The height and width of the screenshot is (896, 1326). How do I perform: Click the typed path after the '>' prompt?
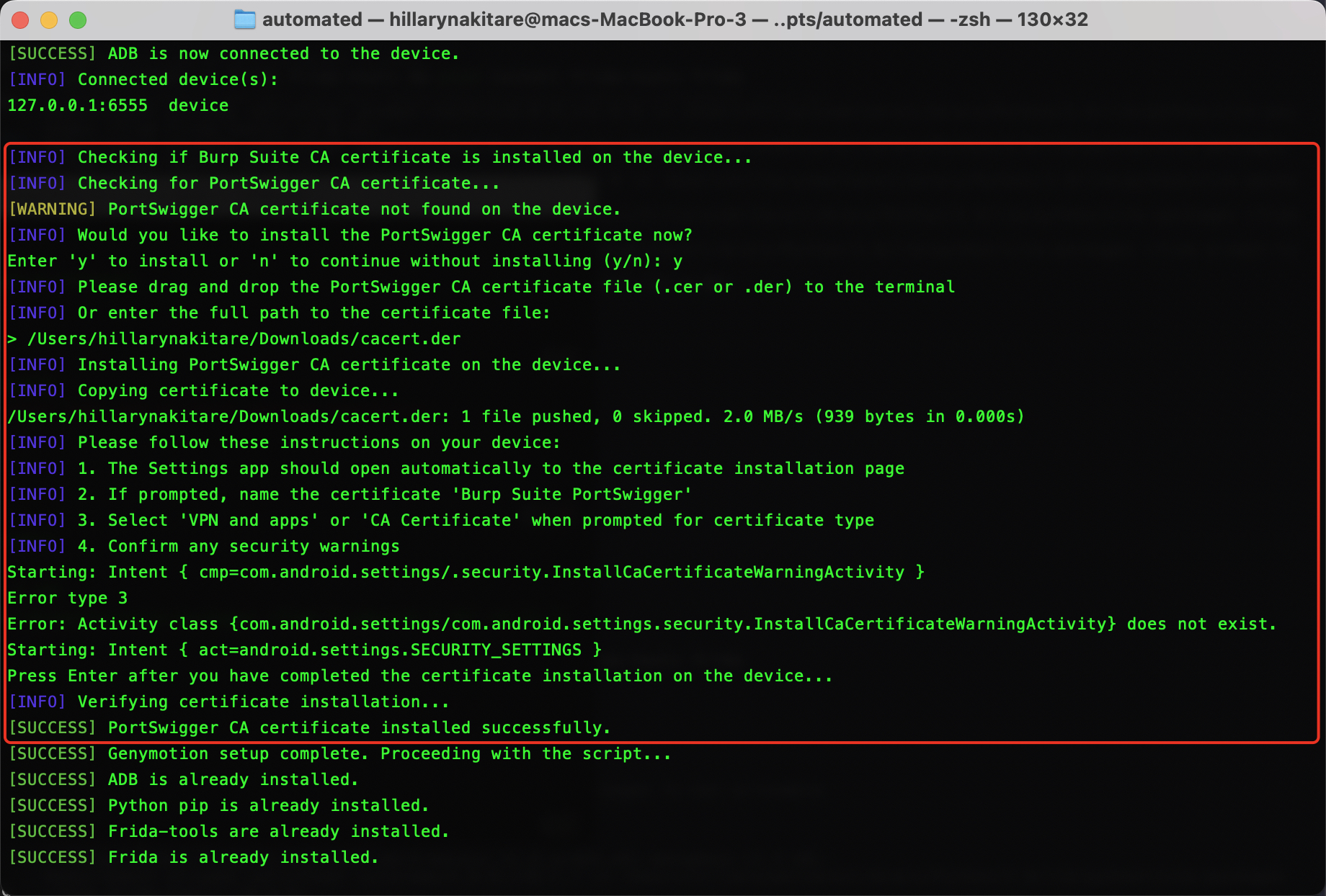click(244, 339)
